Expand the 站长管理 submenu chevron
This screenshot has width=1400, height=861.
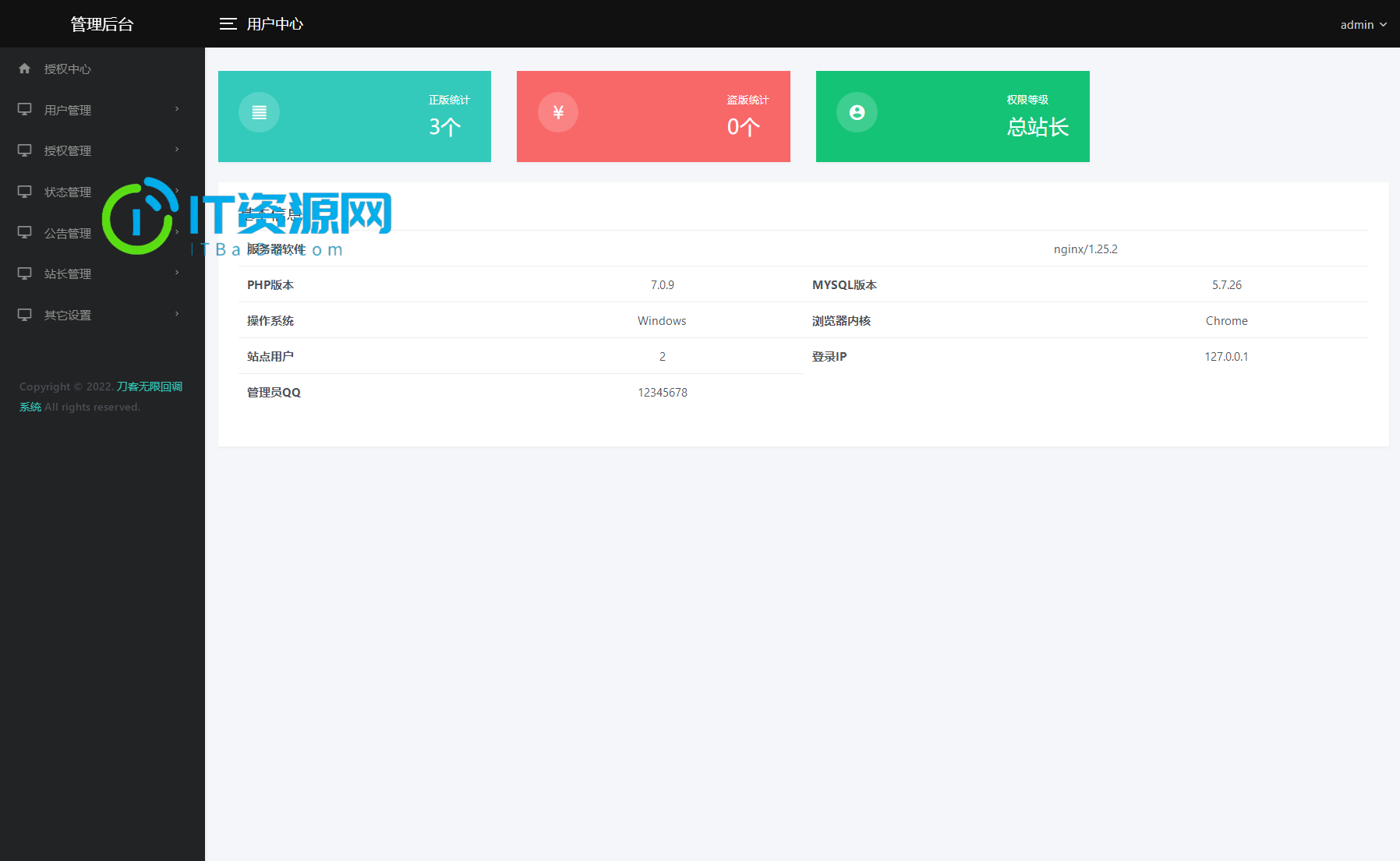177,273
